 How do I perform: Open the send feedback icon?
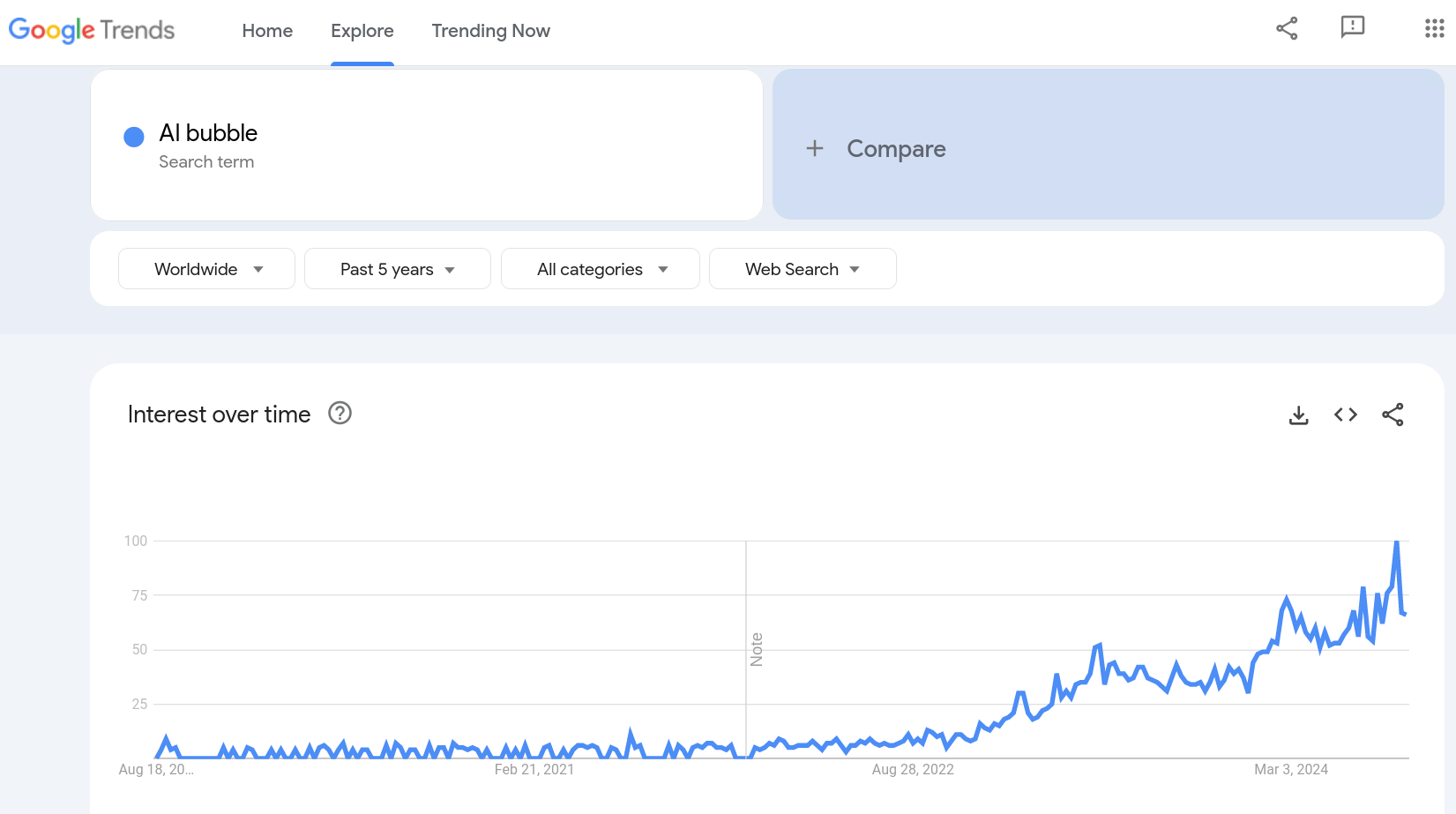(1352, 28)
